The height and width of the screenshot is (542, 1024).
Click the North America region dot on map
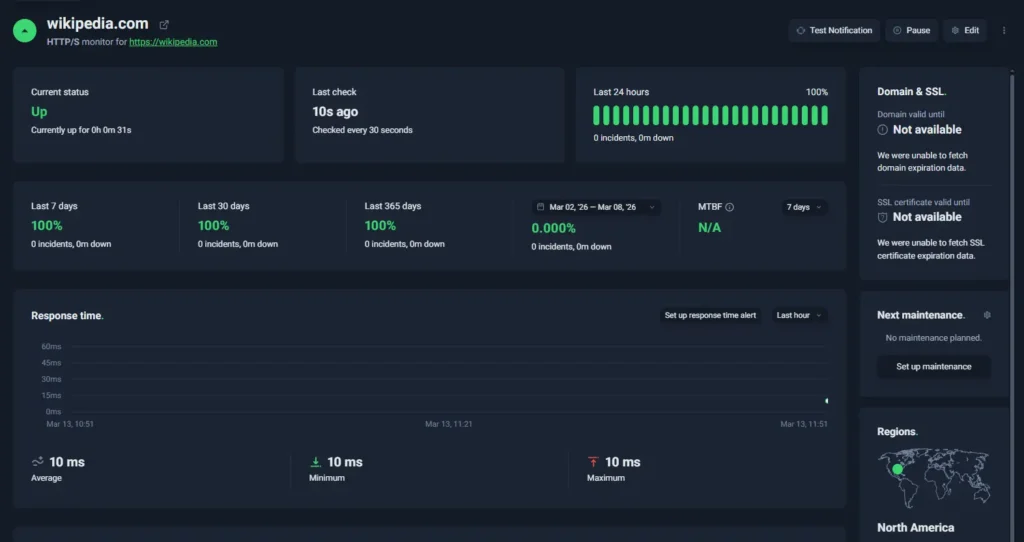(x=897, y=469)
